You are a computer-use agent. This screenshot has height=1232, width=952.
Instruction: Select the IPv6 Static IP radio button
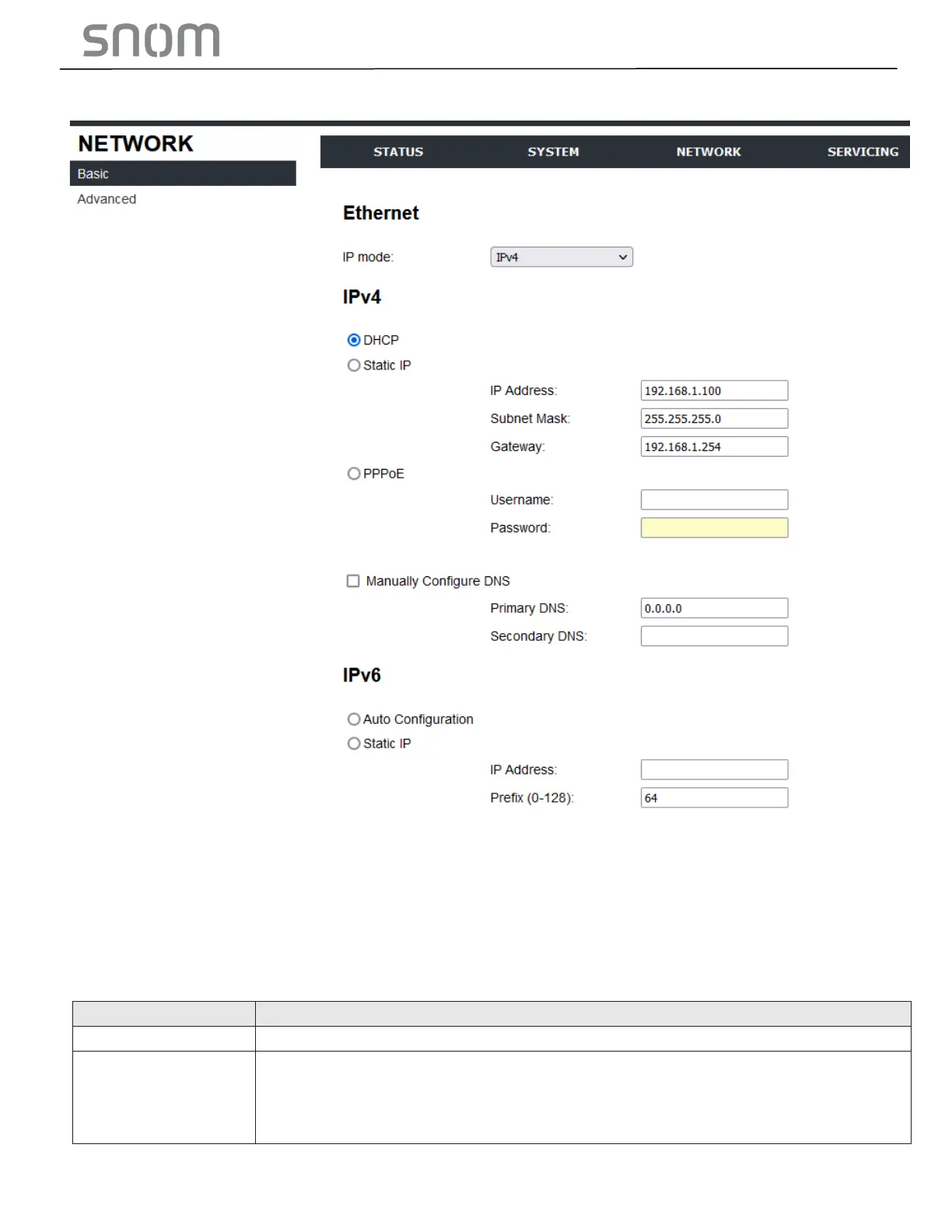[354, 744]
